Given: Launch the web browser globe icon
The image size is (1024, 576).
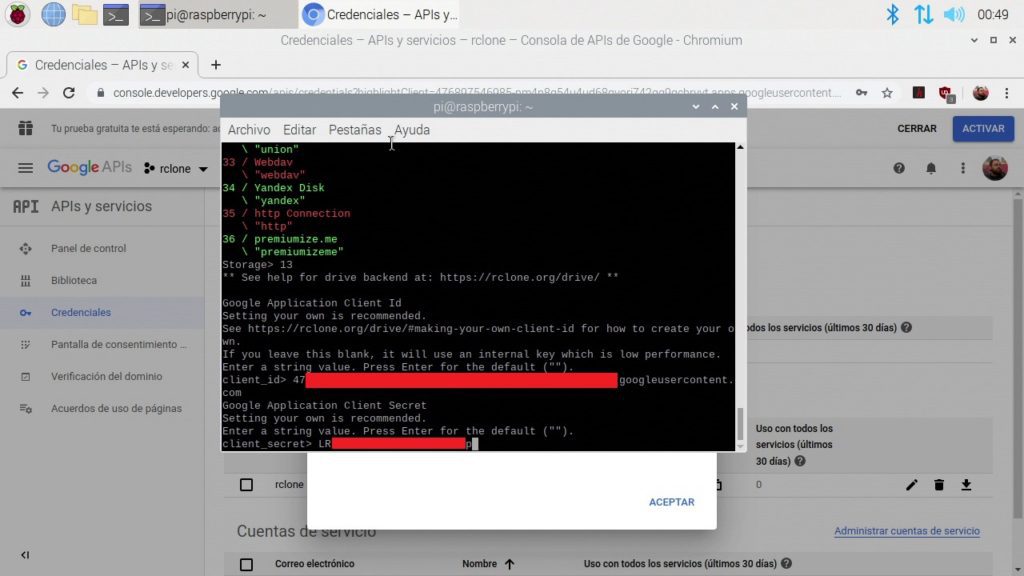Looking at the screenshot, I should click(x=53, y=14).
